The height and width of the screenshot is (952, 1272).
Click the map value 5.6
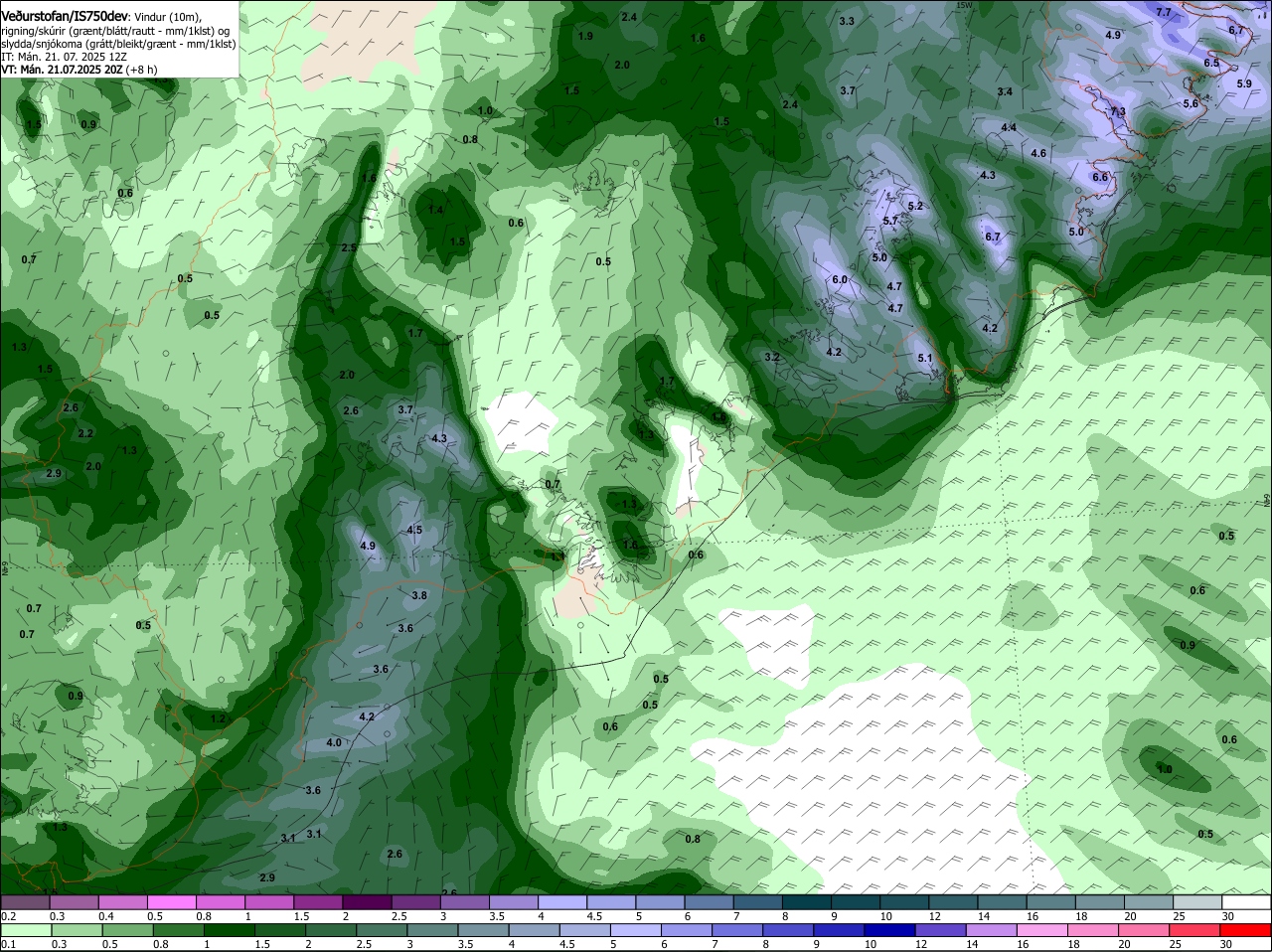tap(1191, 103)
